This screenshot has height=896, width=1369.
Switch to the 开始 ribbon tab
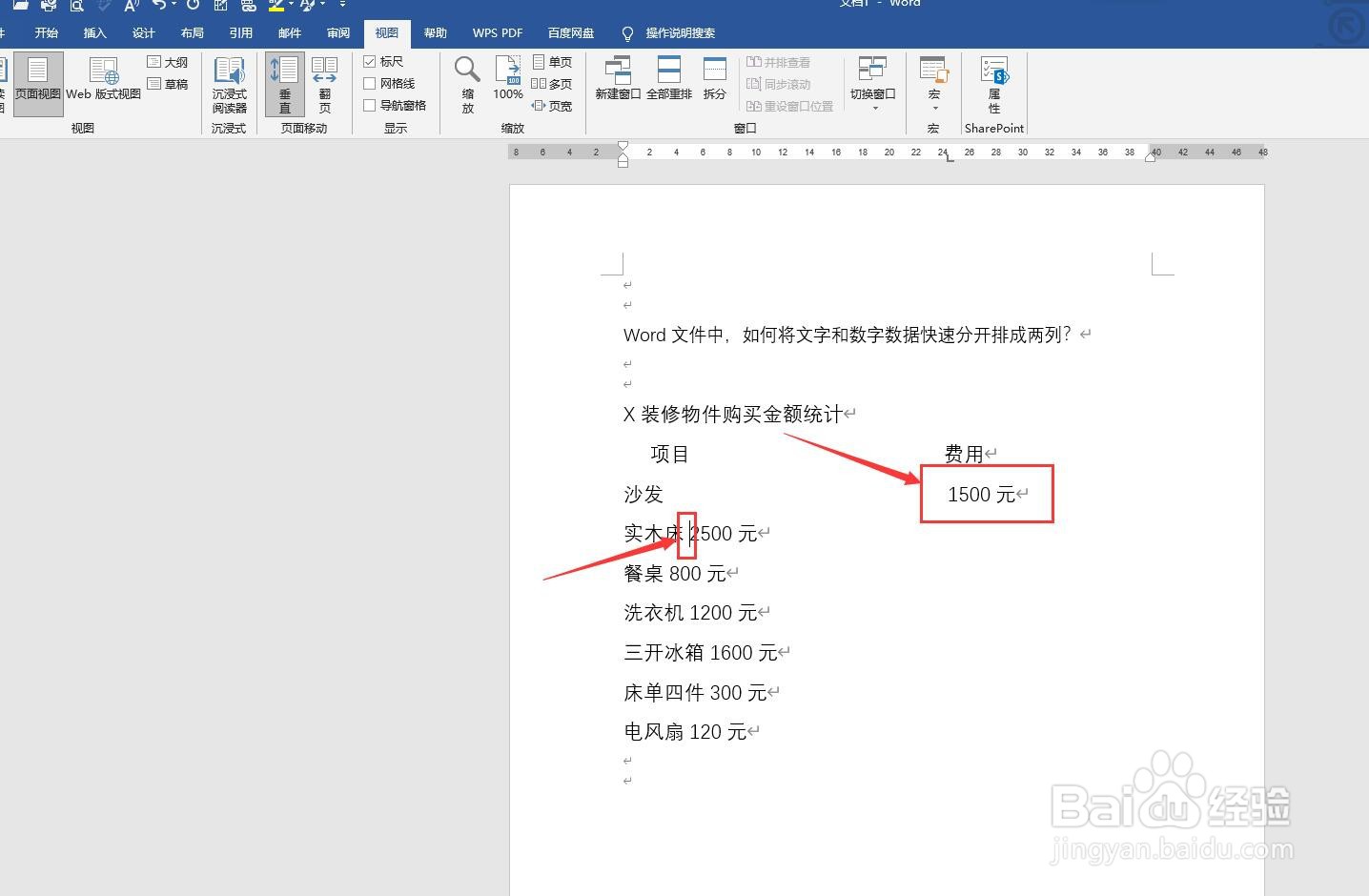[x=46, y=32]
